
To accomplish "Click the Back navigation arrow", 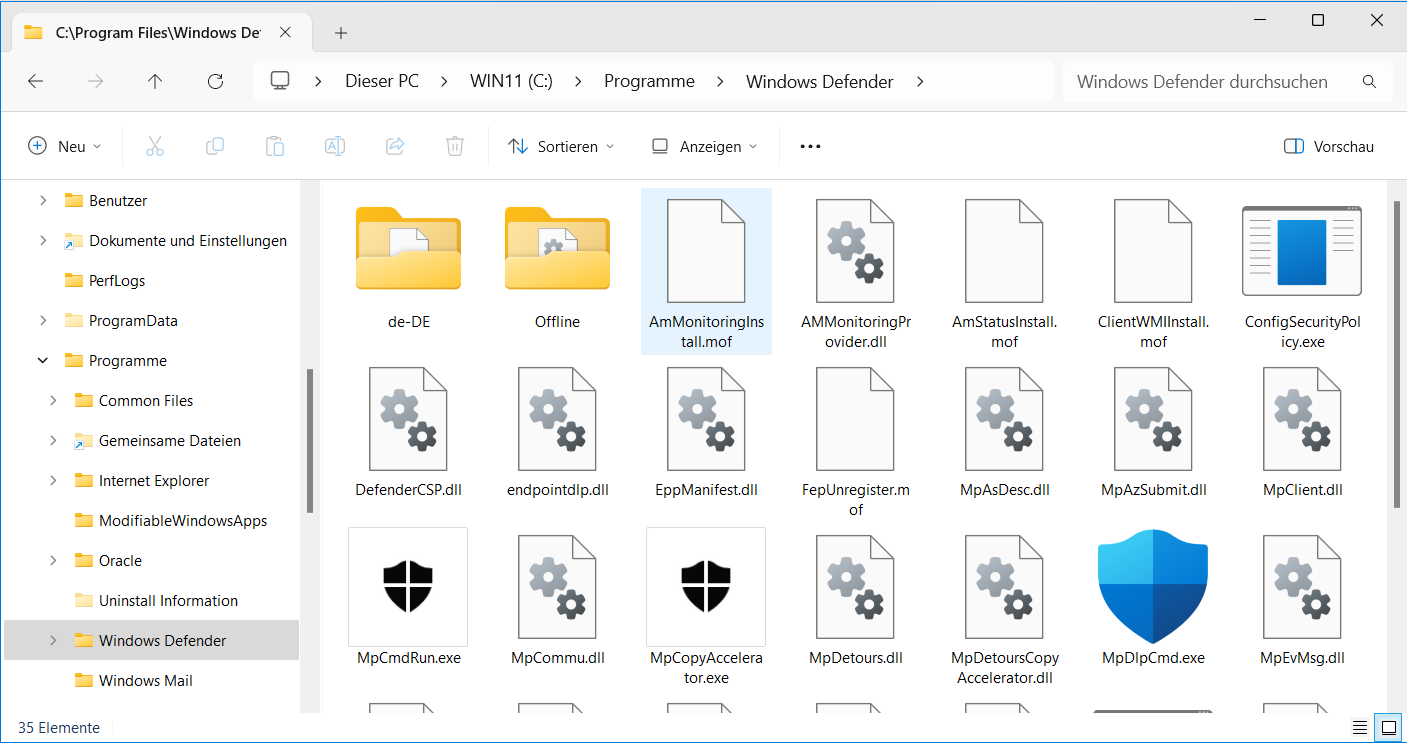I will (36, 82).
